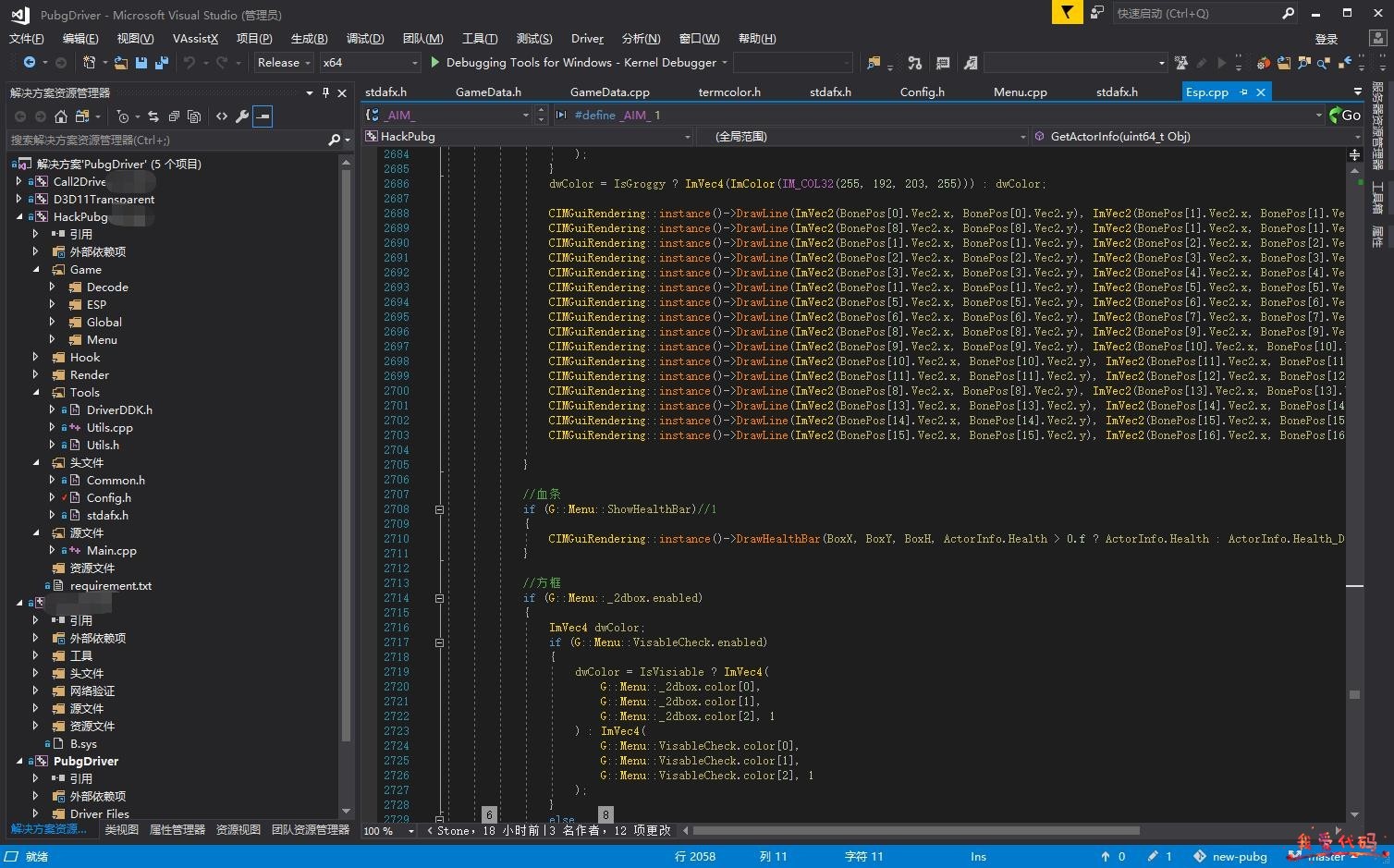Click the editor vertical scrollbar thumb
Viewport: 1394px width, 868px height.
1354,694
